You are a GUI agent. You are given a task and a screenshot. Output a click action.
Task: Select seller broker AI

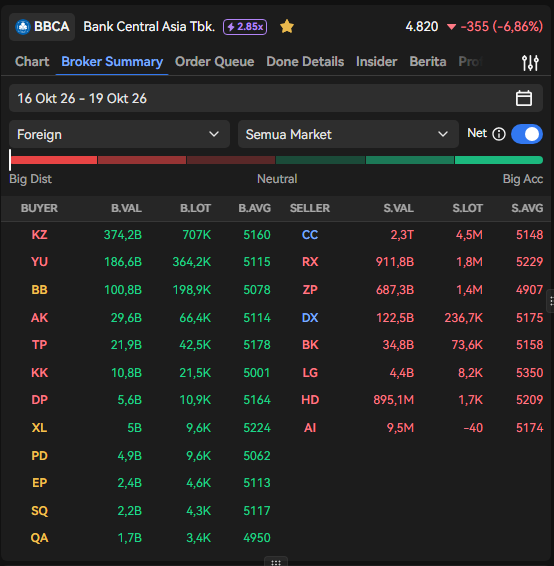(x=310, y=428)
